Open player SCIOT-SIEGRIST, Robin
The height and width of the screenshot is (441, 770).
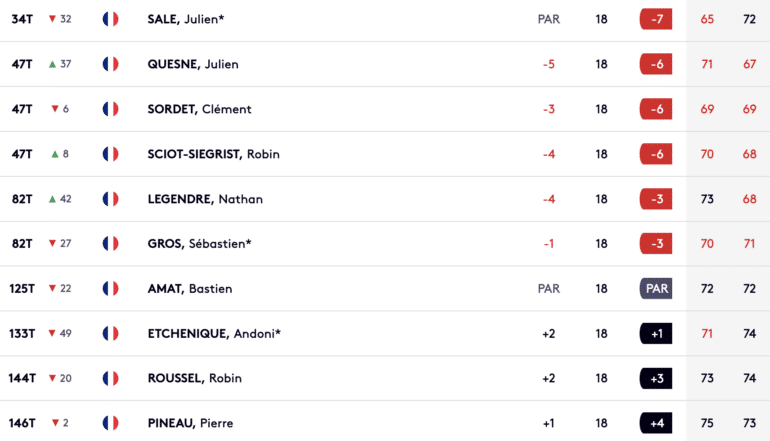pyautogui.click(x=214, y=154)
